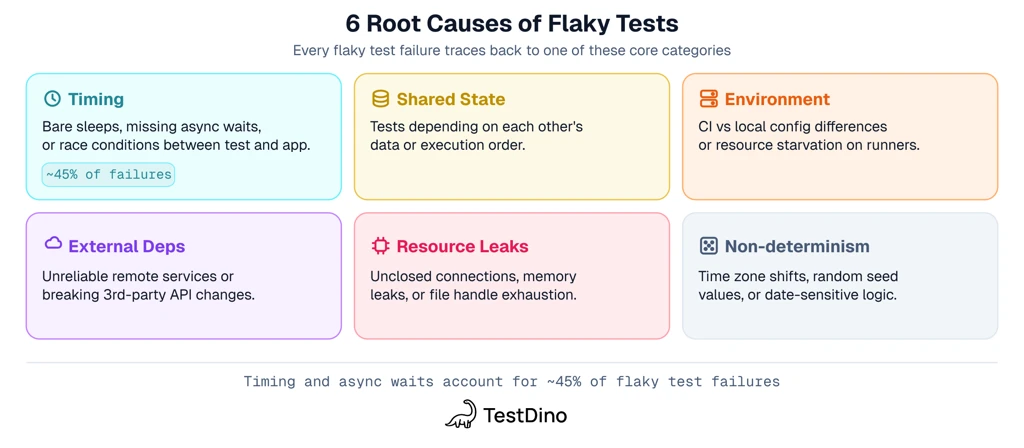Click the Timing card heading
The width and height of the screenshot is (1024, 448).
pyautogui.click(x=96, y=99)
